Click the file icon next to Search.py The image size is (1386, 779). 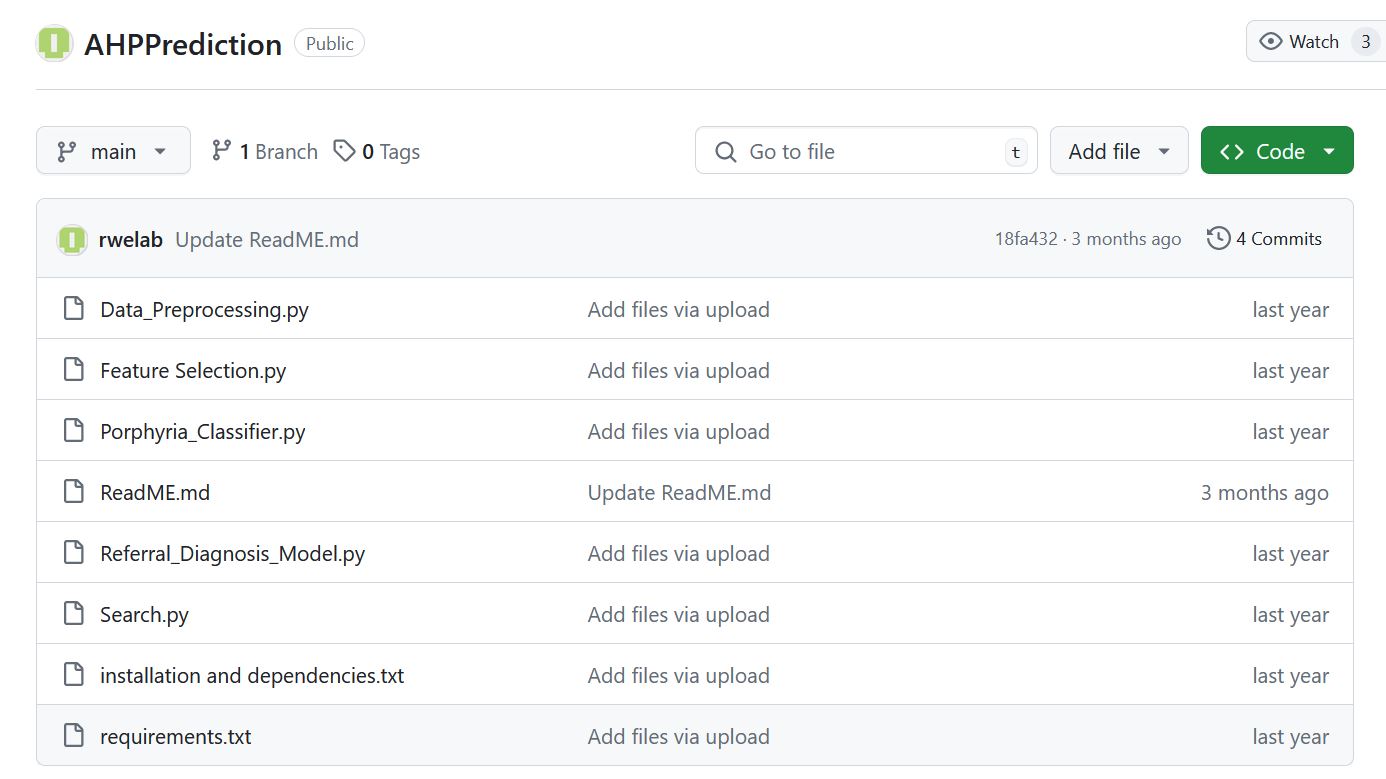pyautogui.click(x=73, y=614)
